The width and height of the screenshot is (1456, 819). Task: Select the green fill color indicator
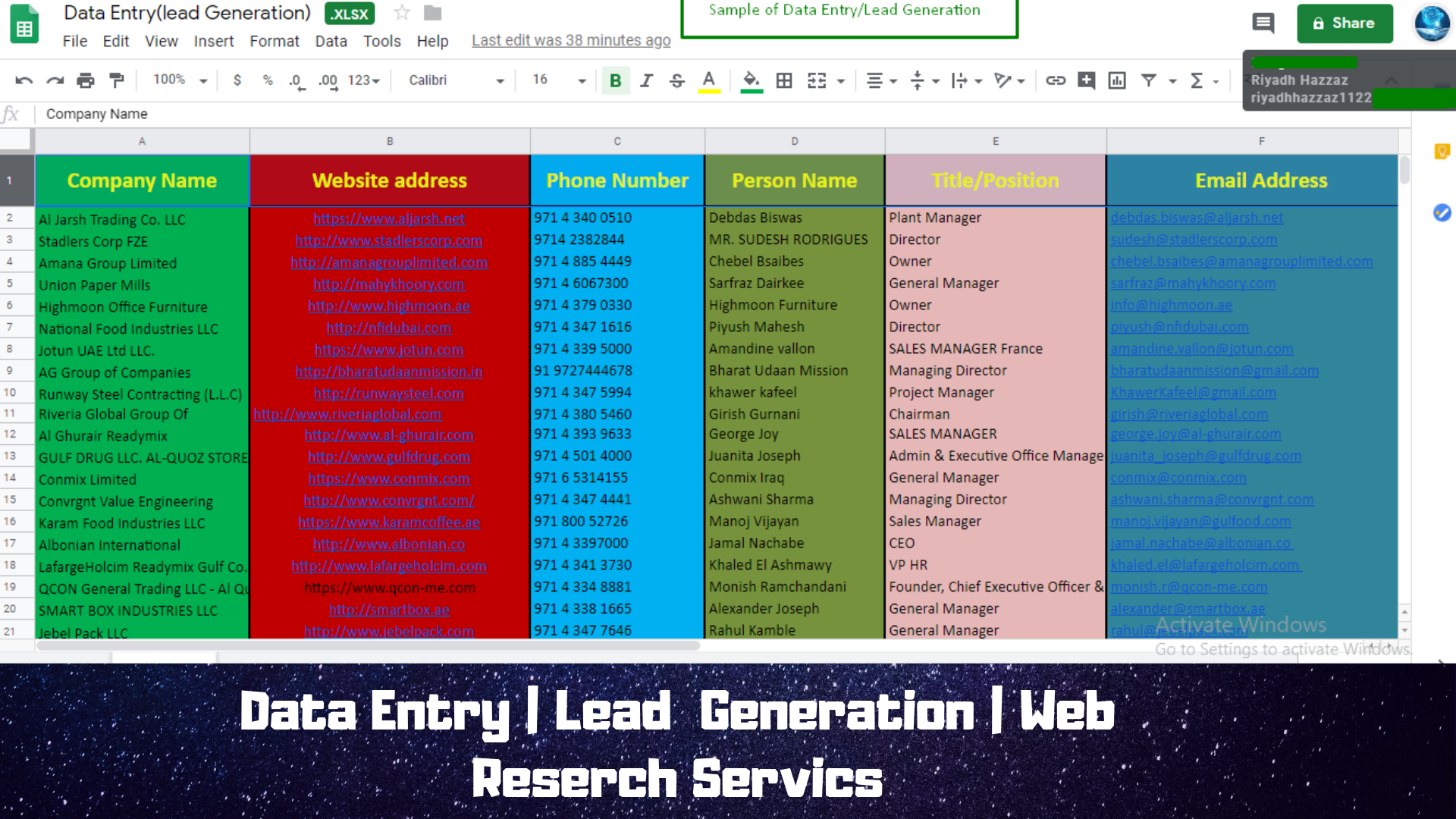pyautogui.click(x=751, y=80)
